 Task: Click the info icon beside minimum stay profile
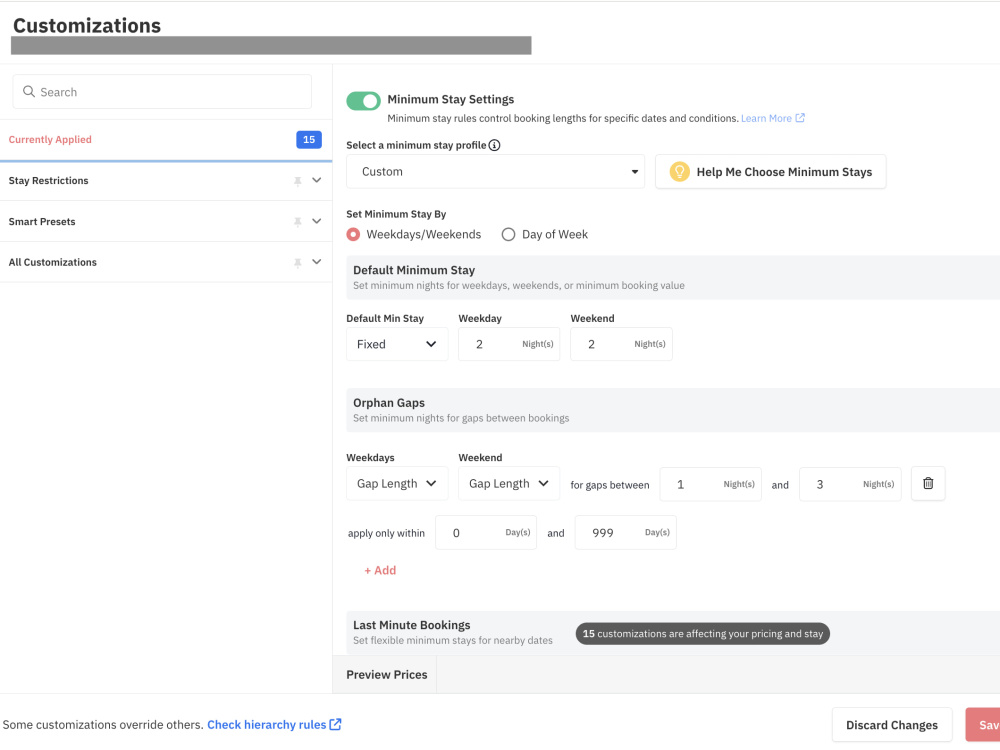[494, 145]
